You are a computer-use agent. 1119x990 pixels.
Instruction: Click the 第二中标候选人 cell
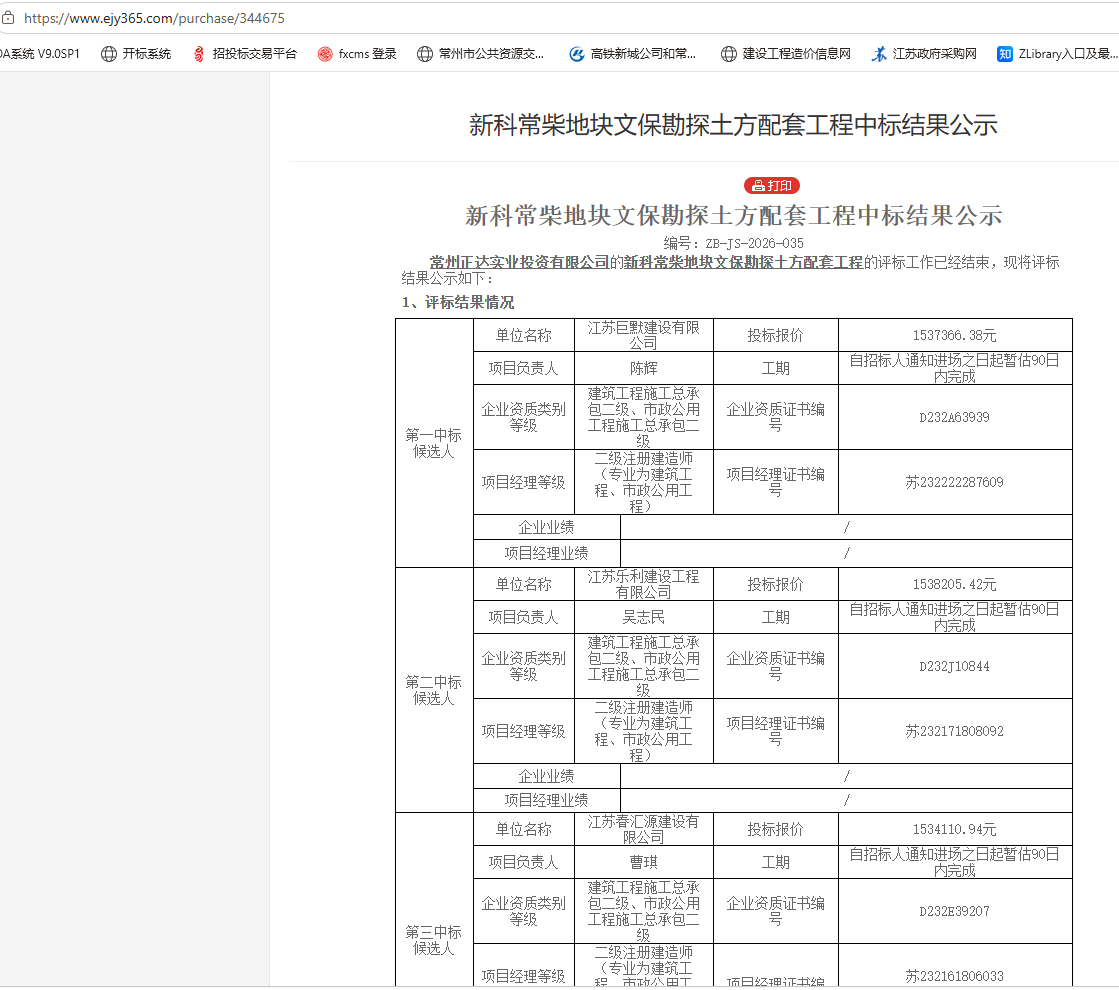434,690
